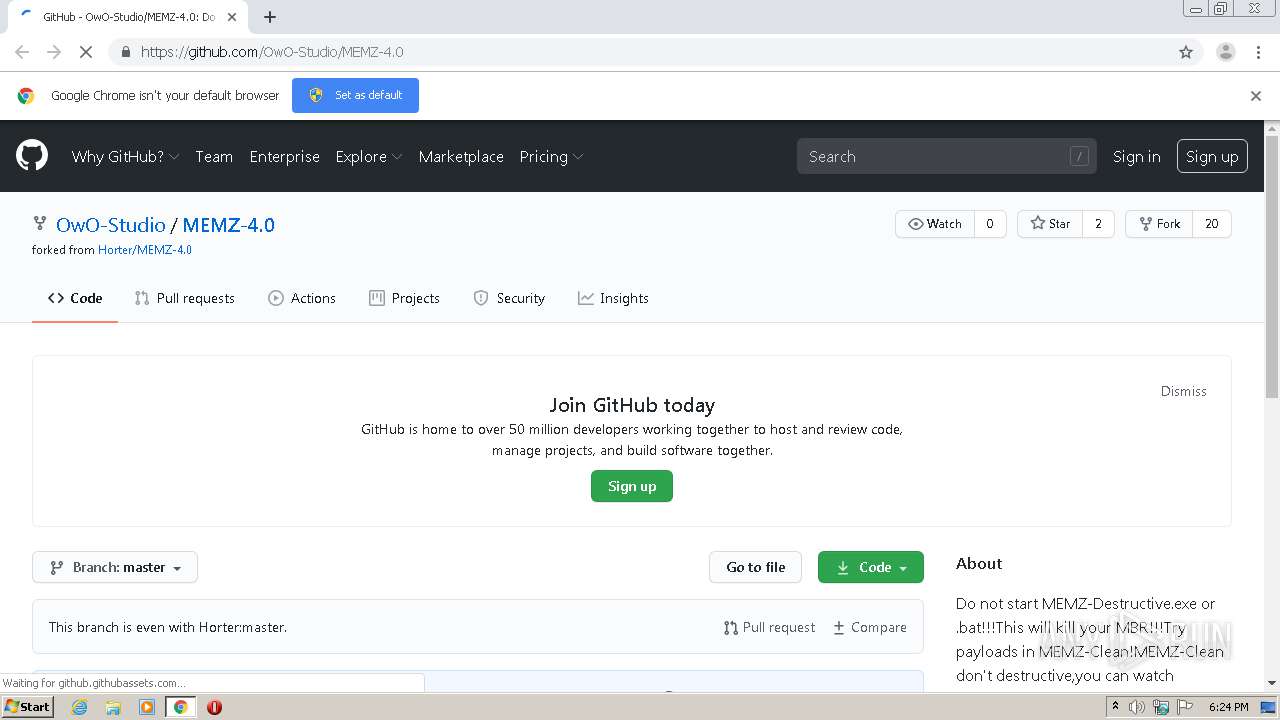The height and width of the screenshot is (720, 1280).
Task: Expand the Pricing menu
Action: tap(551, 156)
